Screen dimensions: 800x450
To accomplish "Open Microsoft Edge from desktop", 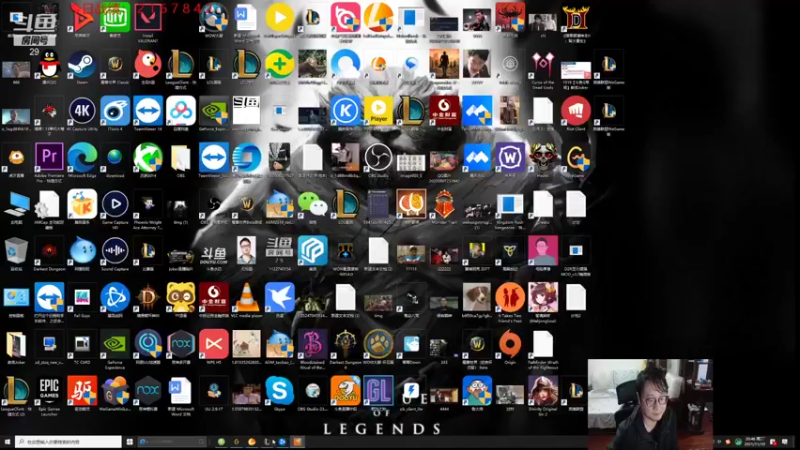I will pyautogui.click(x=82, y=157).
